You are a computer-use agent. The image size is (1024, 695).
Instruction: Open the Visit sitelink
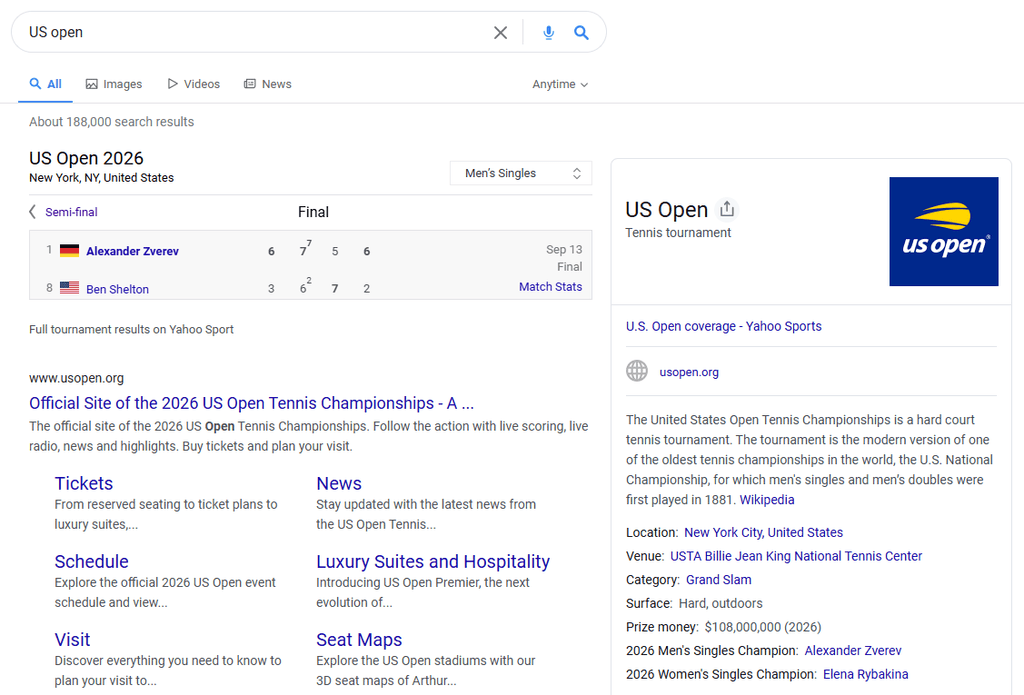72,639
